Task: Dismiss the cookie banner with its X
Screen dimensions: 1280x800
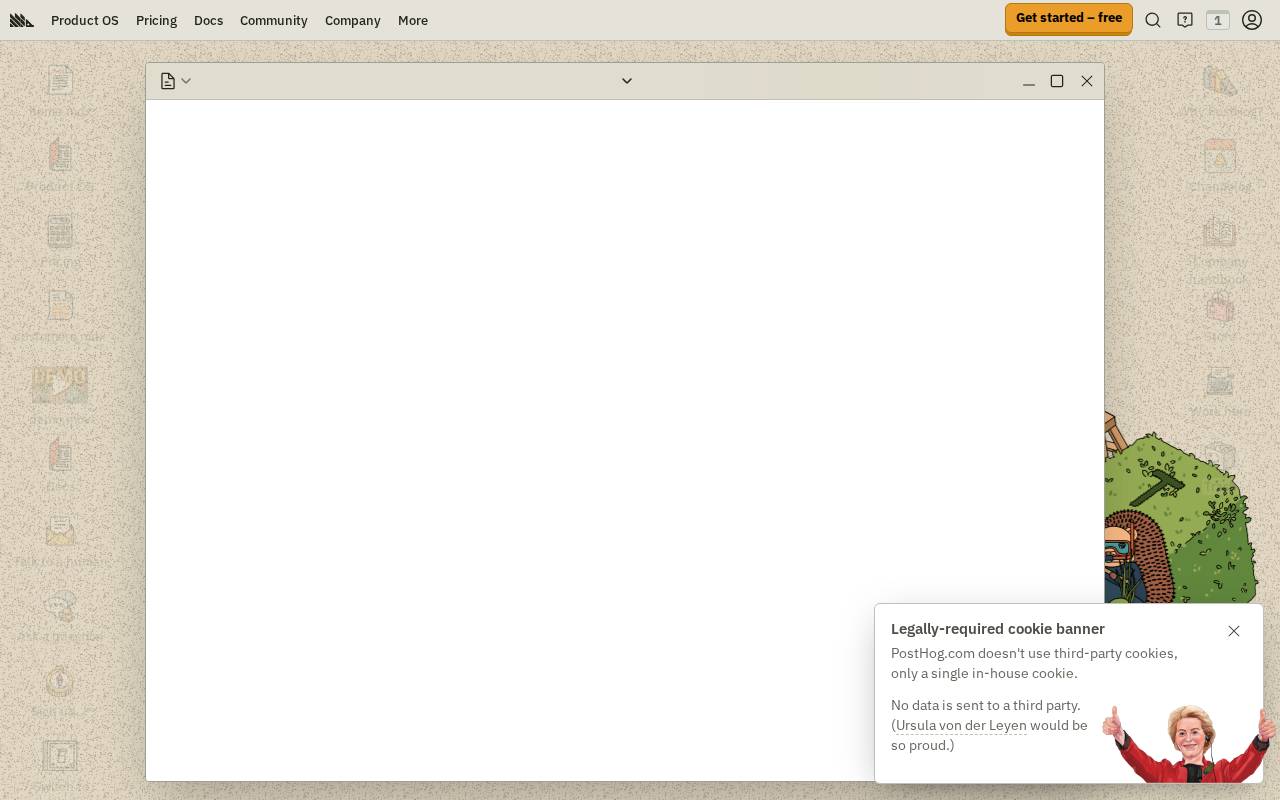Action: click(x=1234, y=631)
